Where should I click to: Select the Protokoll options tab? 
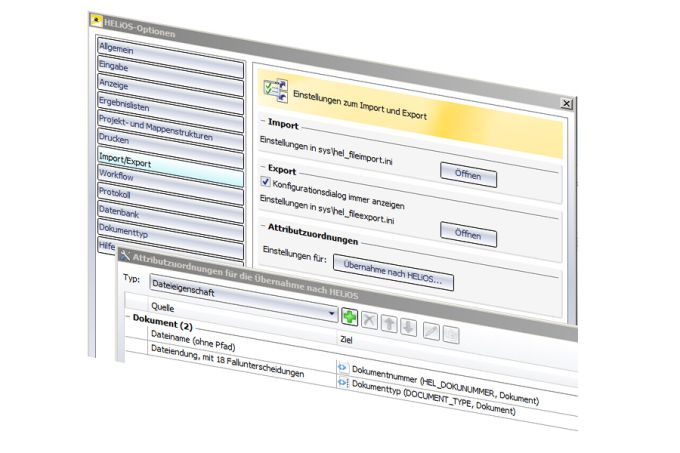click(x=170, y=205)
